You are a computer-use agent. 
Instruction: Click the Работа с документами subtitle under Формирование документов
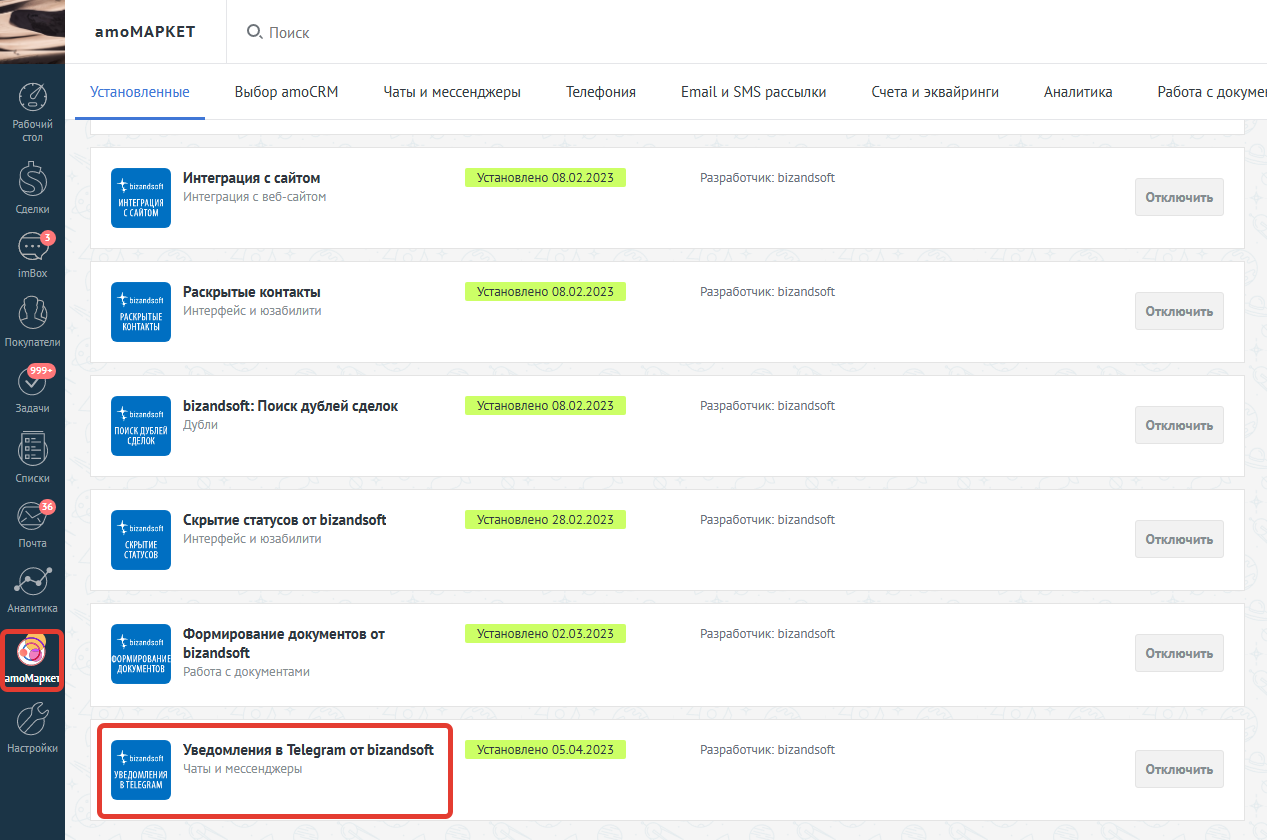click(x=246, y=672)
